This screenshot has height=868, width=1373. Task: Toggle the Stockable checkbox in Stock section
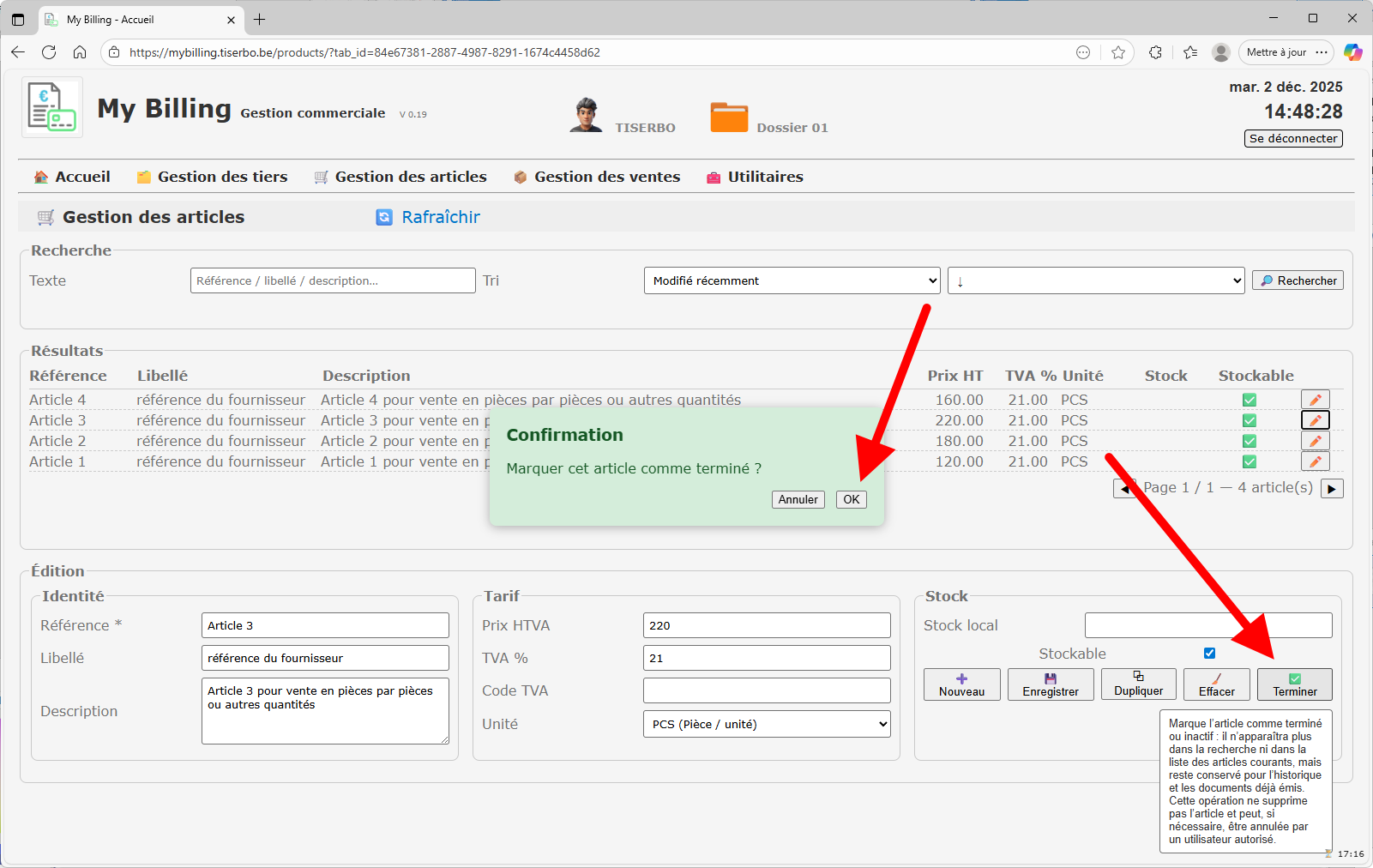[1209, 654]
